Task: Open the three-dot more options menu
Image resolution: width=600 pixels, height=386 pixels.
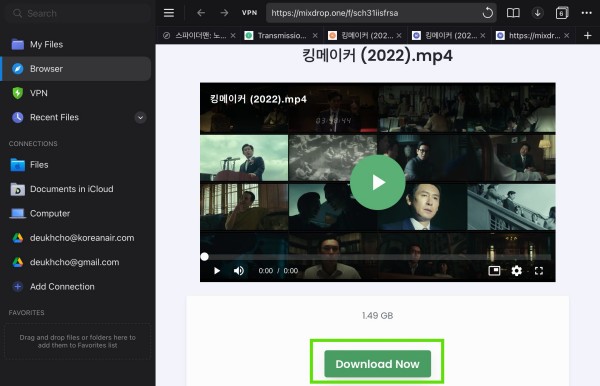Action: pyautogui.click(x=586, y=13)
